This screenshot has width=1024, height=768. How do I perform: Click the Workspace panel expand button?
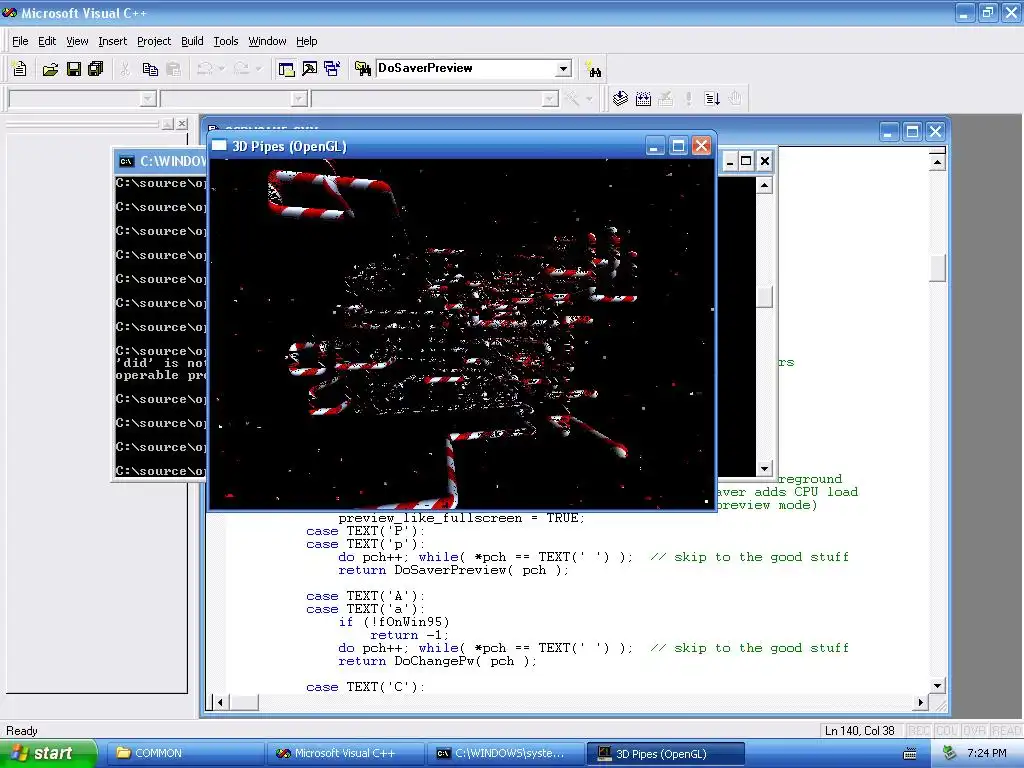(x=168, y=123)
